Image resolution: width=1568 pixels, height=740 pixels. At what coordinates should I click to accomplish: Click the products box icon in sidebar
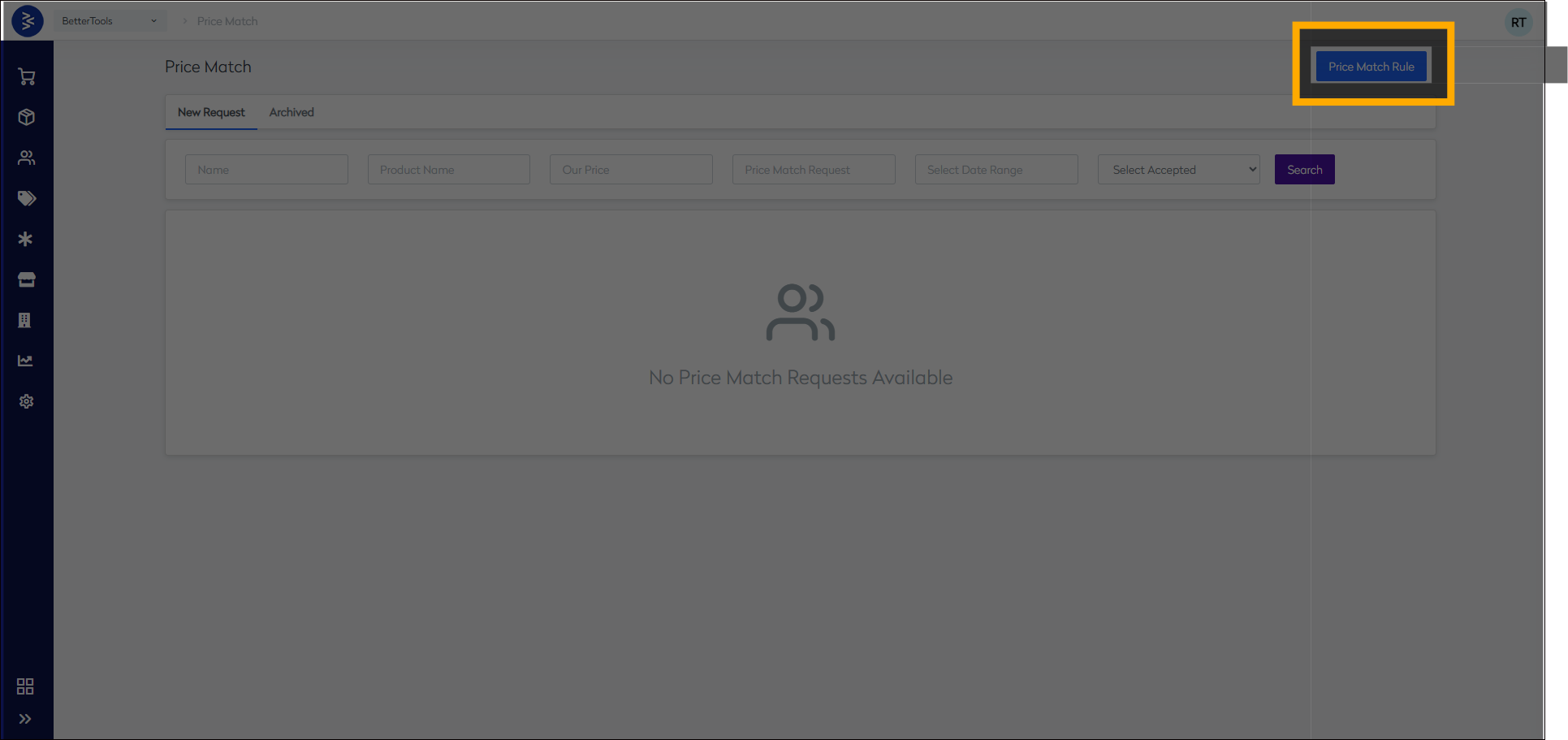[x=26, y=117]
